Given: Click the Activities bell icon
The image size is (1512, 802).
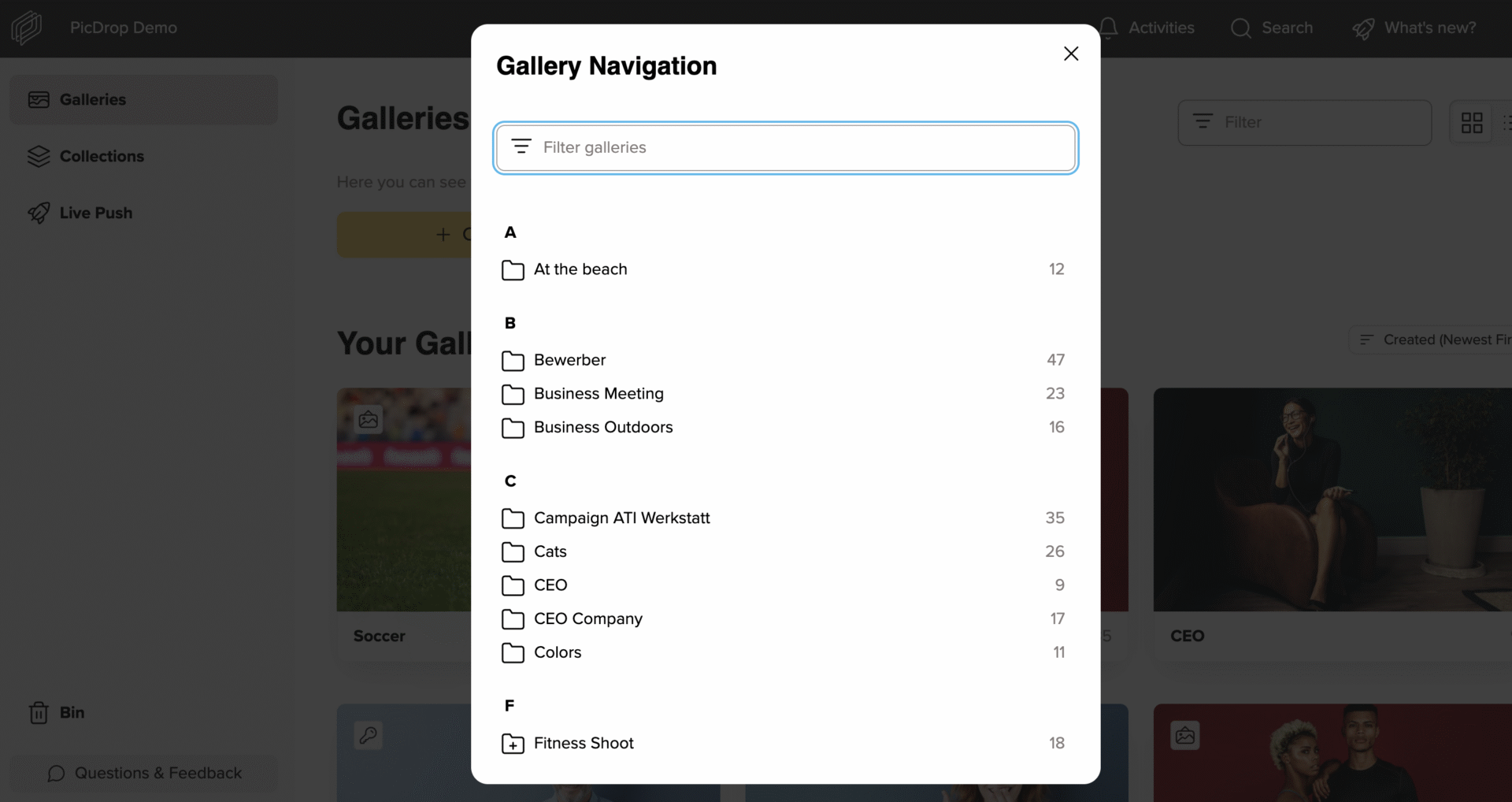Looking at the screenshot, I should click(x=1109, y=28).
